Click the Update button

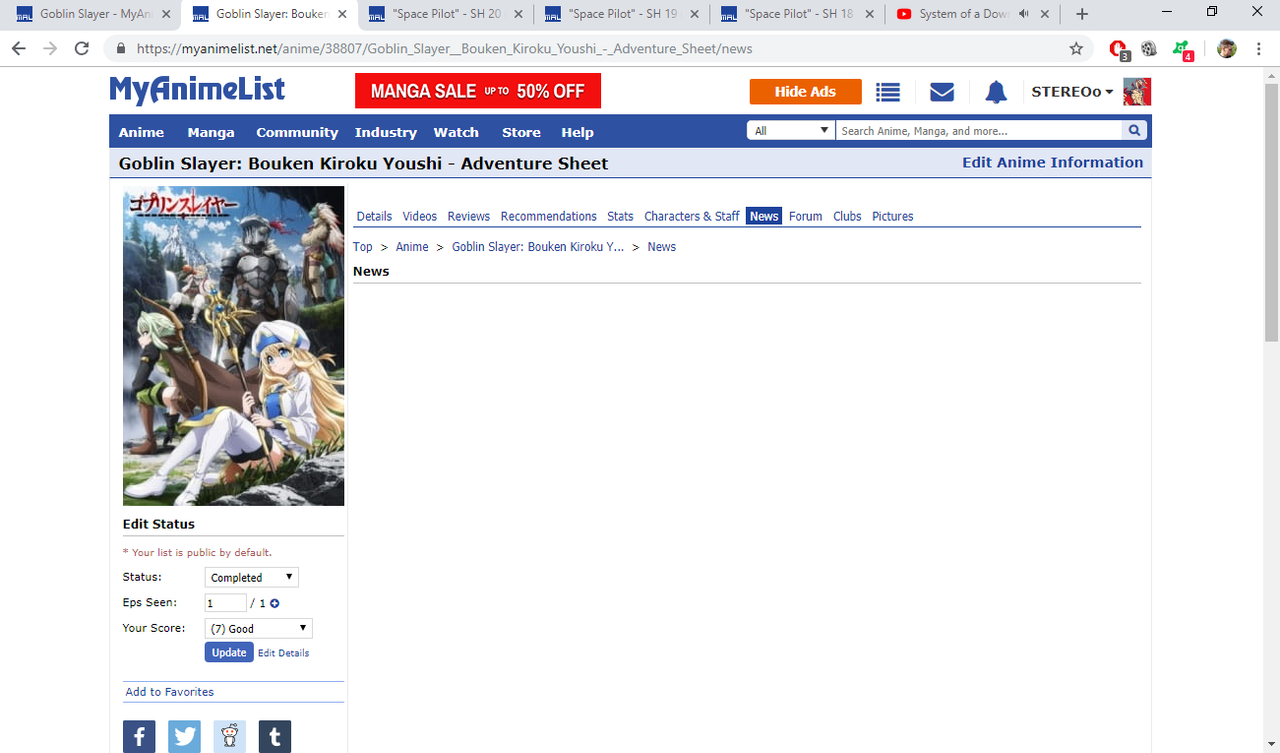[229, 652]
